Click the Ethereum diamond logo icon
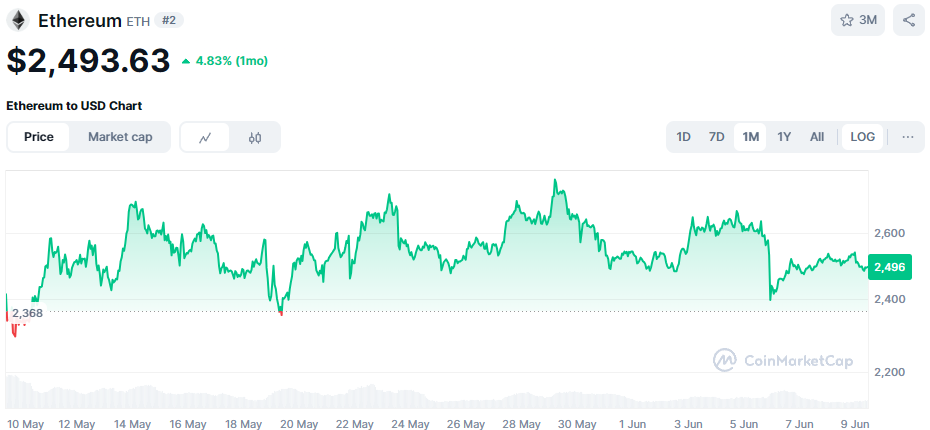Image resolution: width=930 pixels, height=430 pixels. (17, 19)
